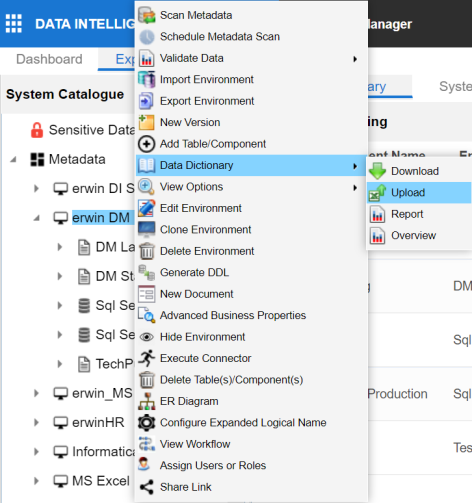The height and width of the screenshot is (503, 472).
Task: Click the Execute Connector runner icon
Action: pyautogui.click(x=147, y=358)
